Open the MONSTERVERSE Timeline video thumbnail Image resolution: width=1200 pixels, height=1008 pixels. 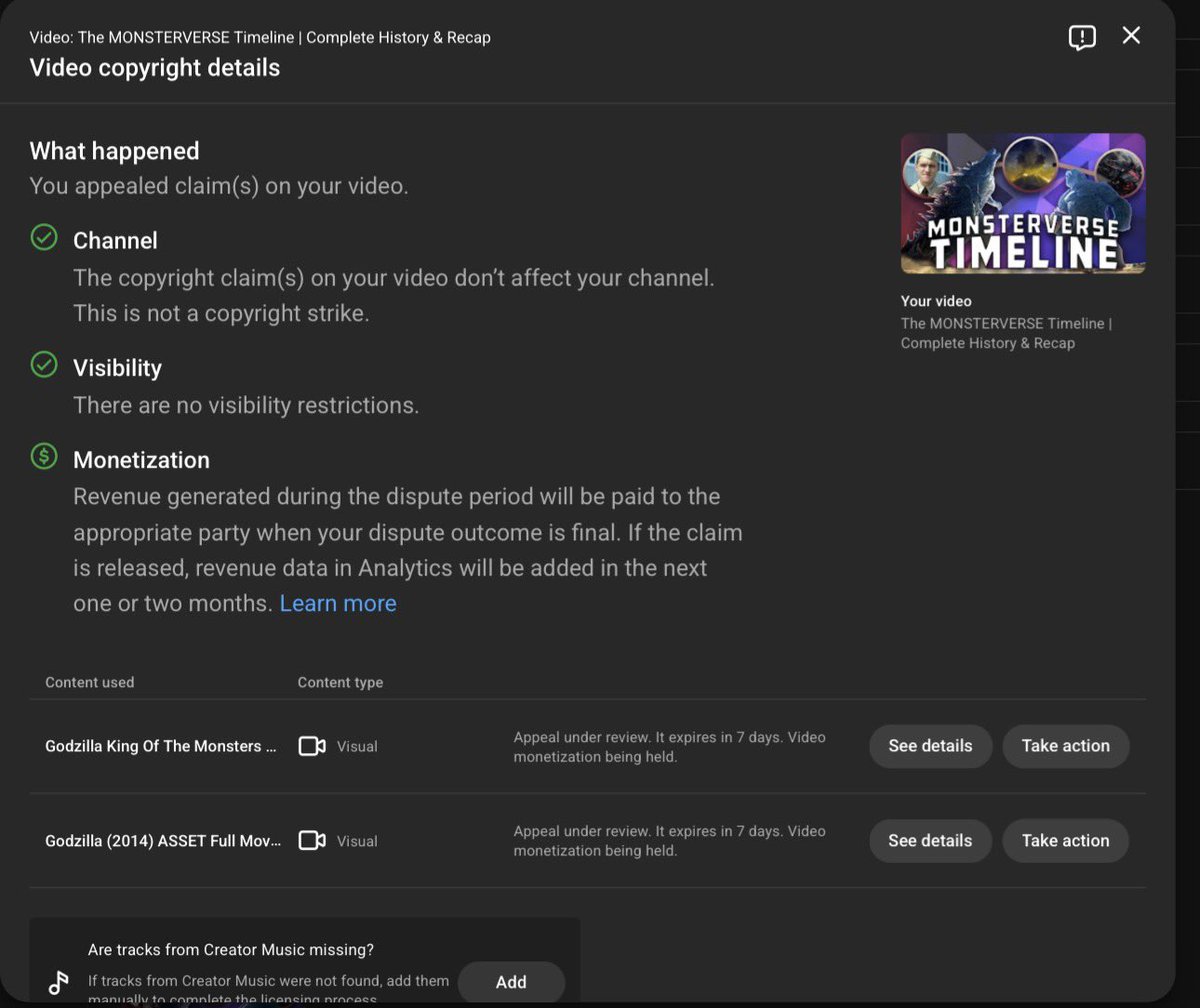click(x=1023, y=204)
